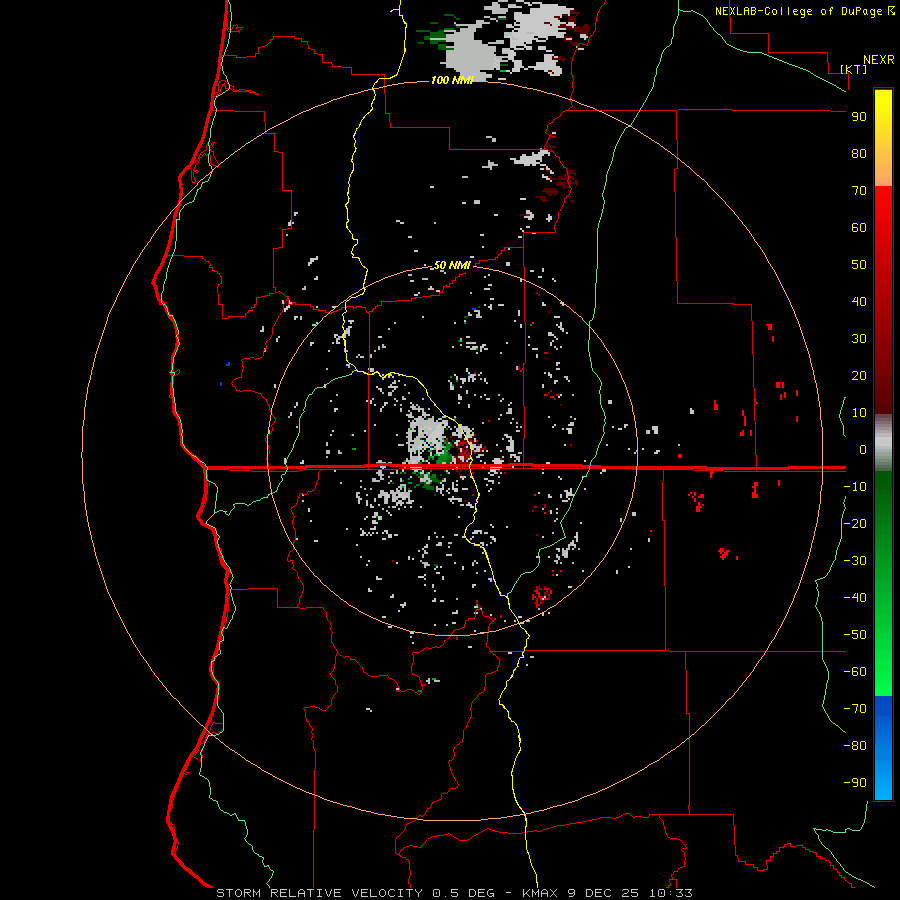The image size is (900, 900).
Task: Click the NEXR label
Action: [879, 60]
